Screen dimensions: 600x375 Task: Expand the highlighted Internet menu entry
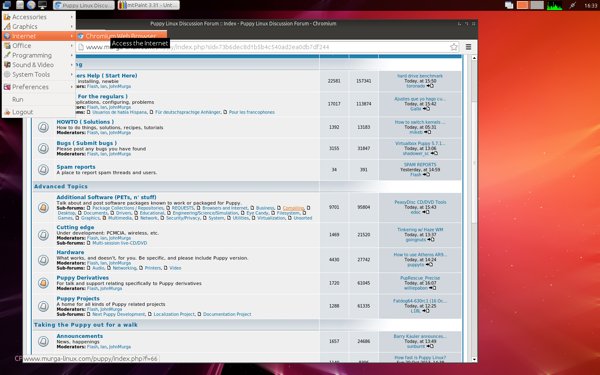pos(39,36)
